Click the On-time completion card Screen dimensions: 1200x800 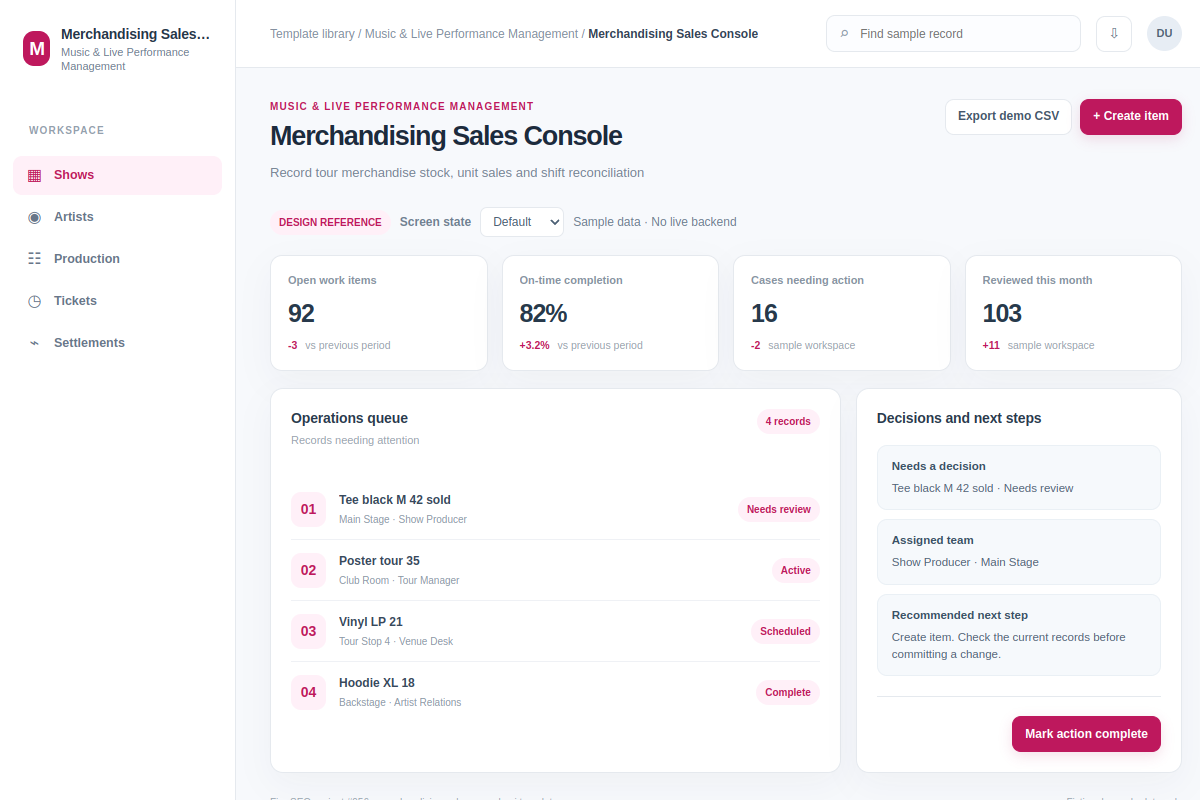610,313
